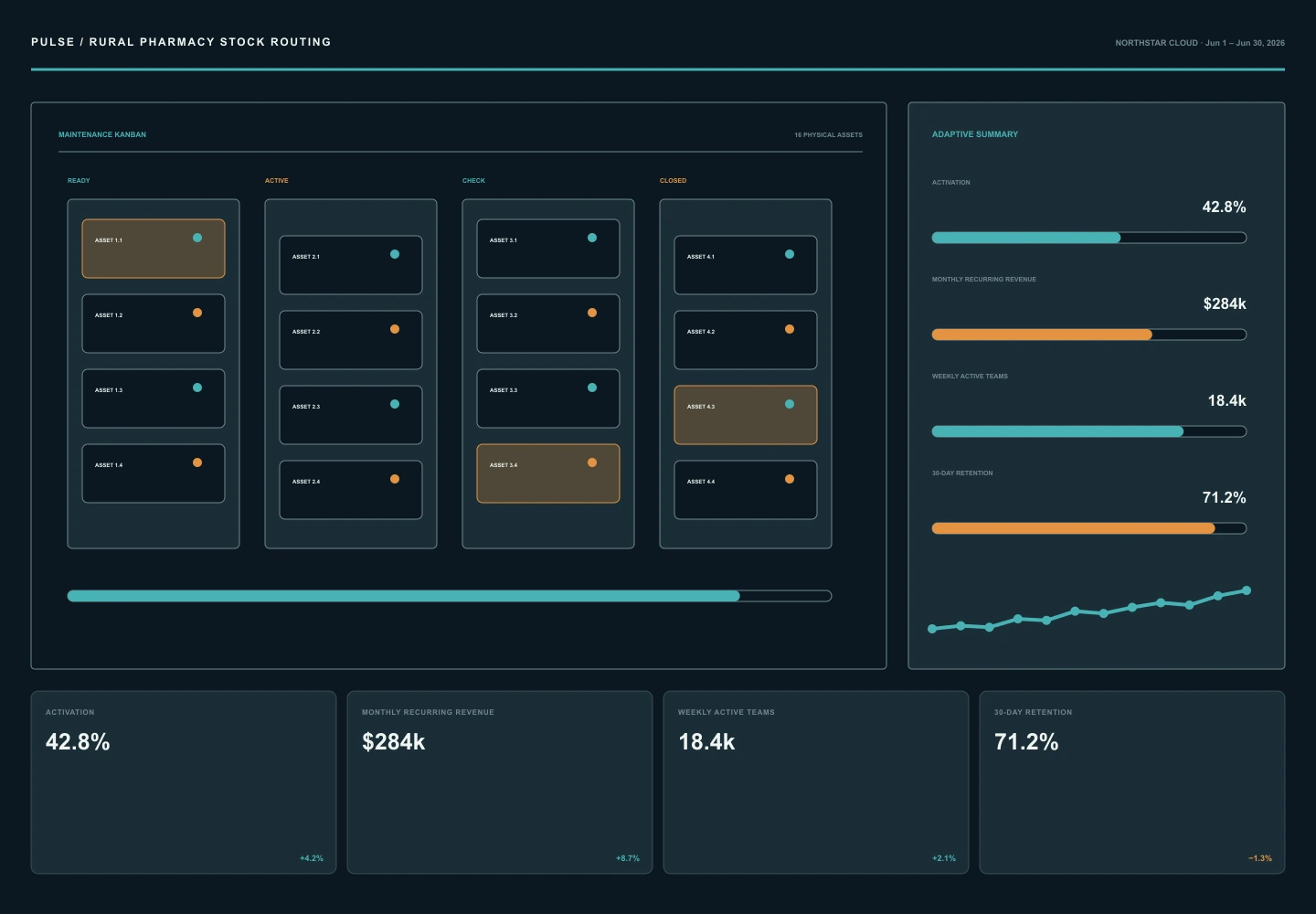1316x914 pixels.
Task: Select the CLOSED column header
Action: coord(673,181)
